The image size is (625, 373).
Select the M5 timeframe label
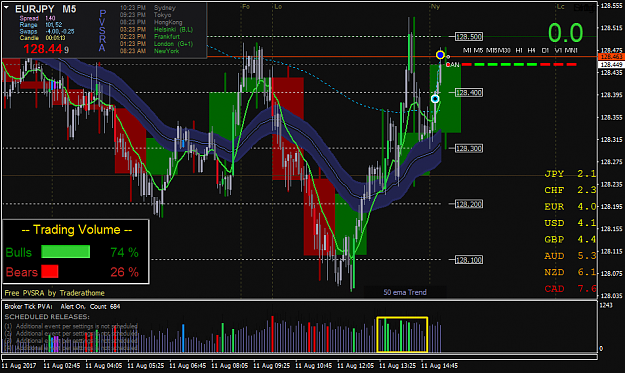click(x=478, y=51)
